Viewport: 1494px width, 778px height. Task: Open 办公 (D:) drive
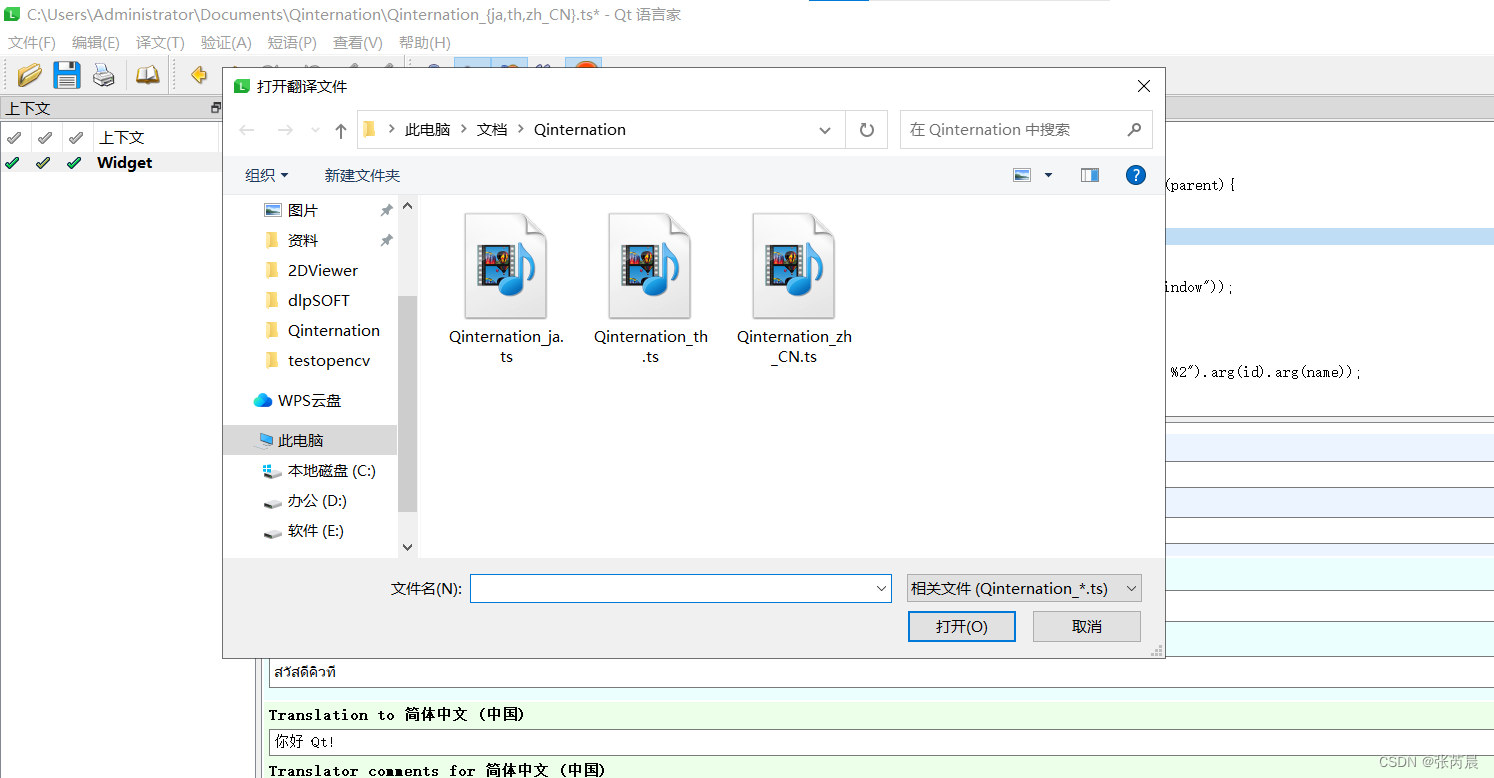click(x=317, y=500)
